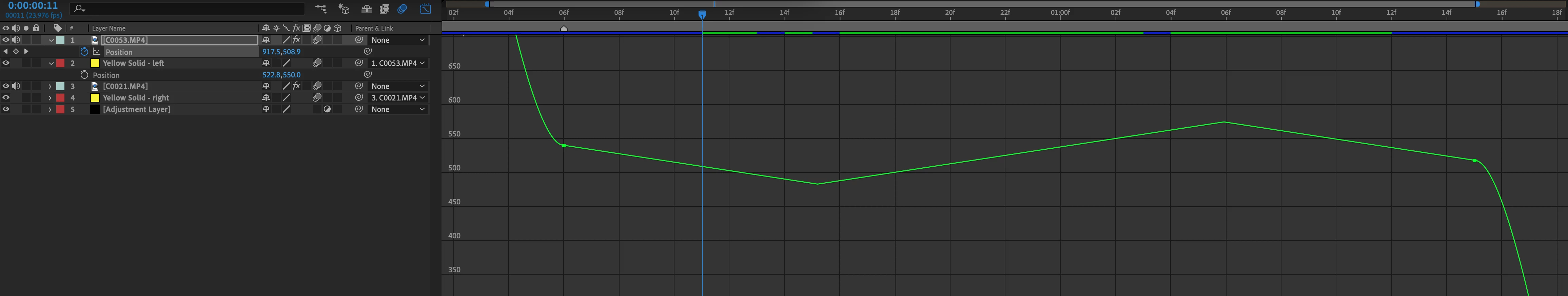
Task: Click the 3D layer column header icon
Action: (x=338, y=28)
